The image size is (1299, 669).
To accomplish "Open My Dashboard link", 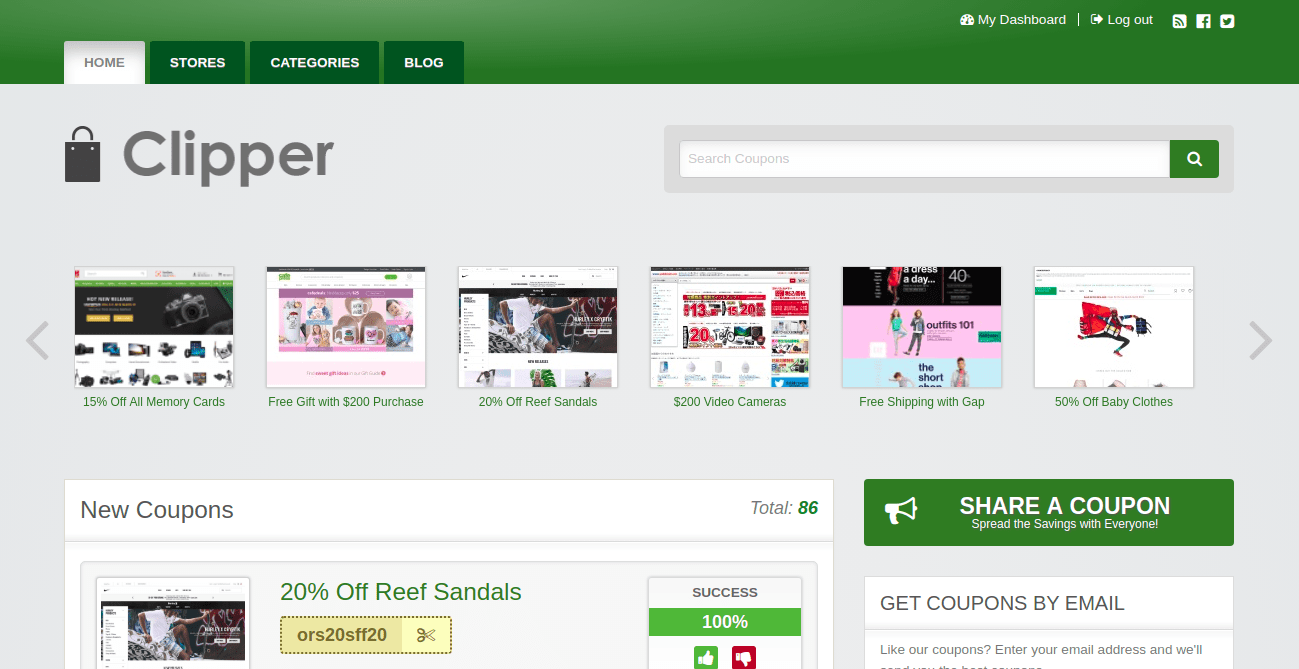I will 1013,20.
